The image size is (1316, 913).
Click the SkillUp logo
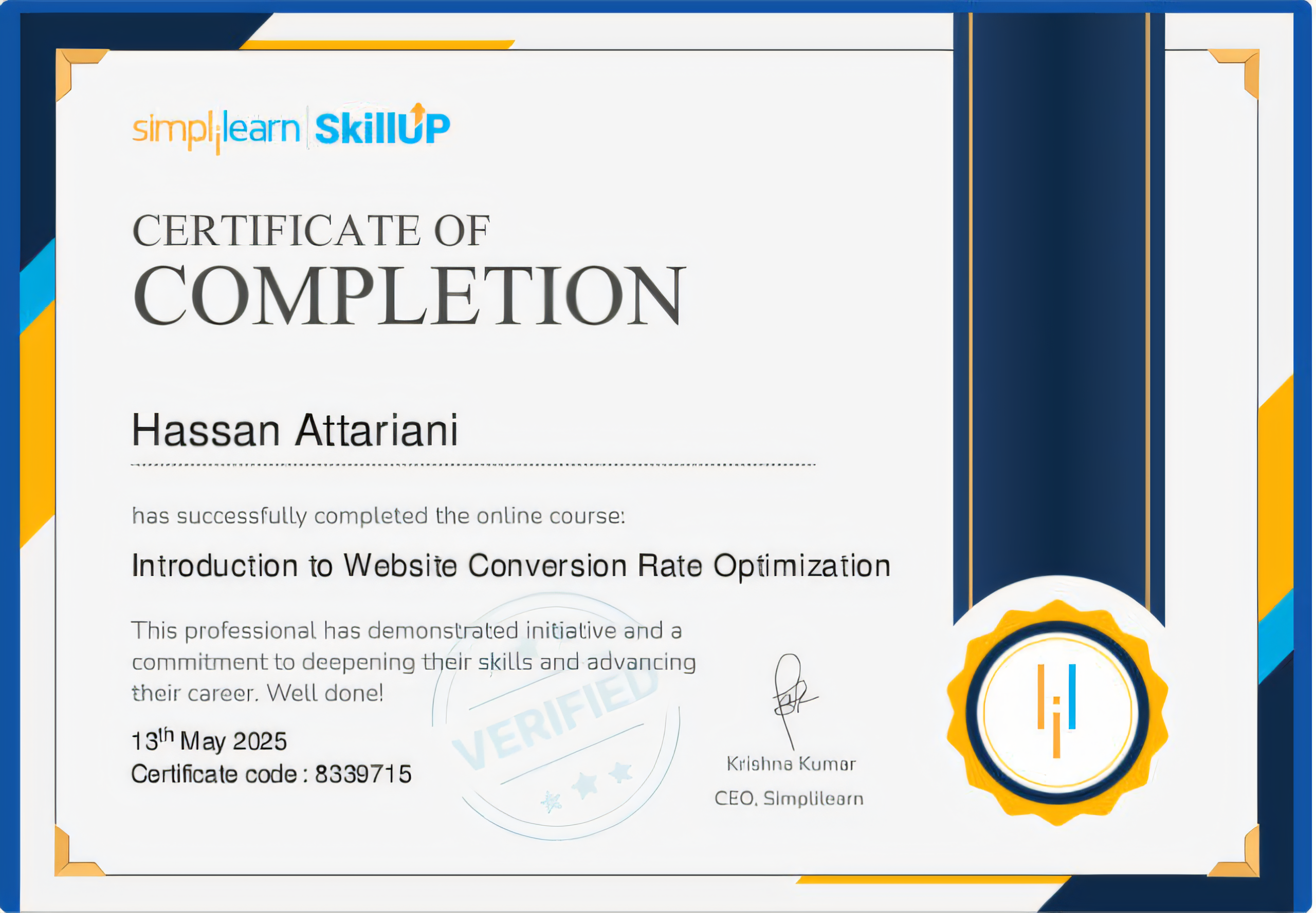tap(383, 127)
